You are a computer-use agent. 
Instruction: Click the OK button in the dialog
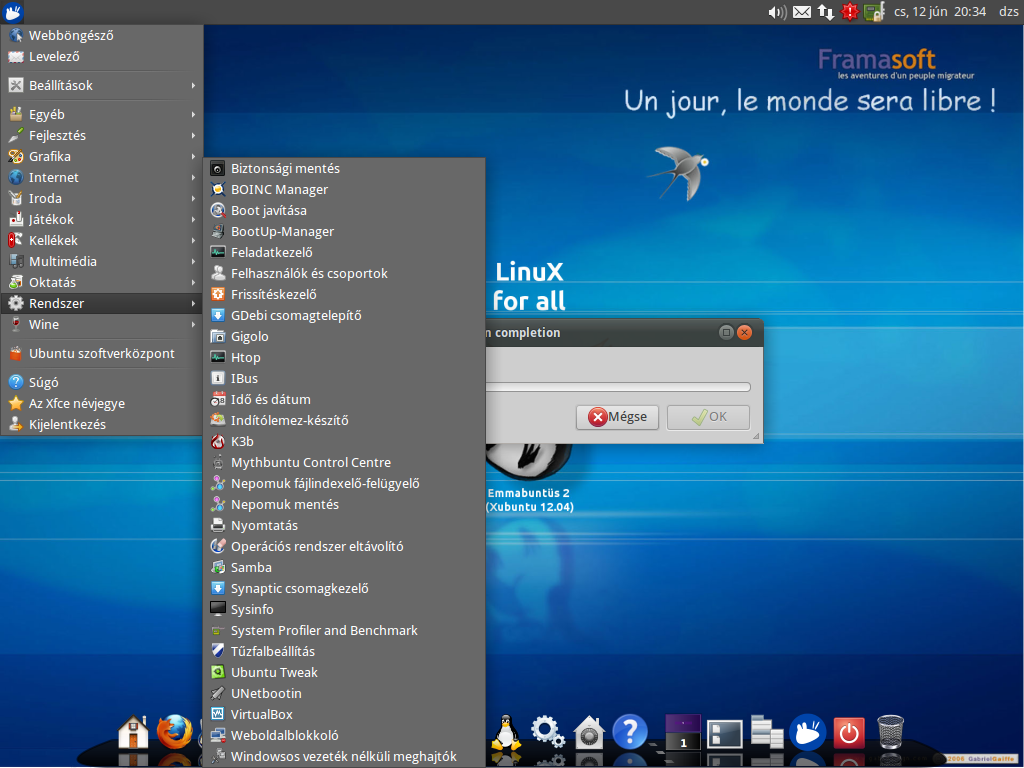tap(708, 417)
